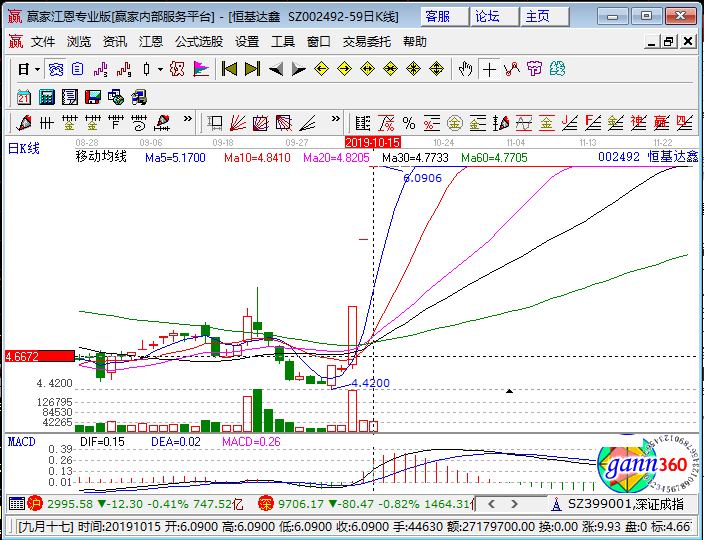Click yellow diamond right-arrow icon
Viewport: 704px width, 540px height.
344,70
